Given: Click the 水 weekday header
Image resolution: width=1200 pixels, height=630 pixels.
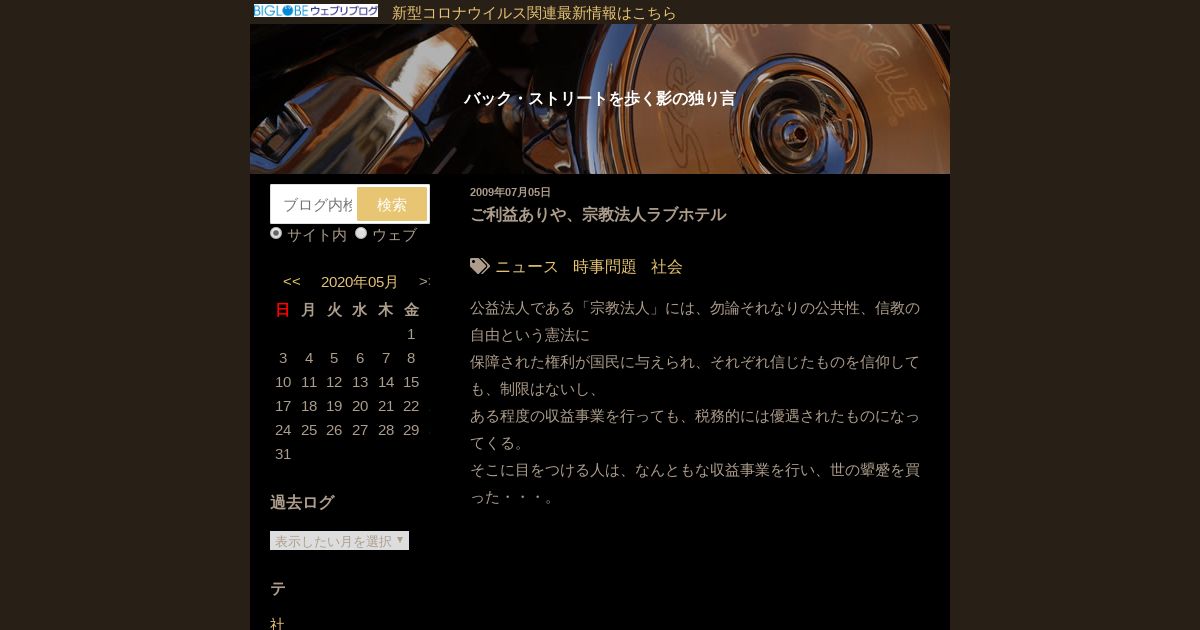Looking at the screenshot, I should (360, 310).
